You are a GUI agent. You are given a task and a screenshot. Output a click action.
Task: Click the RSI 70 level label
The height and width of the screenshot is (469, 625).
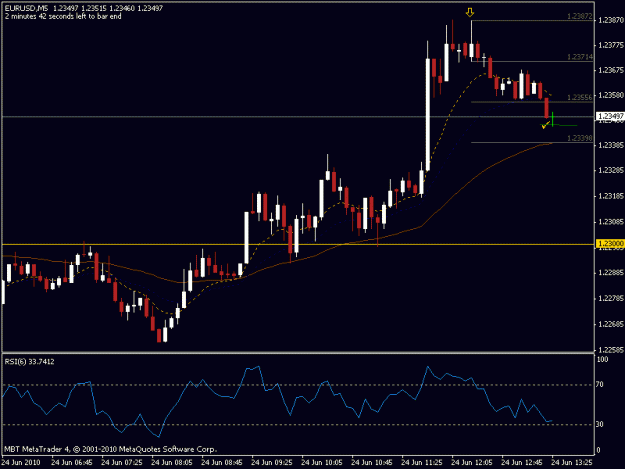(x=600, y=385)
